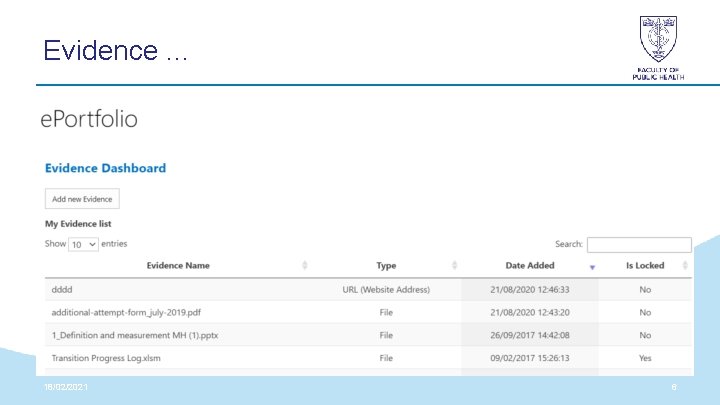Sort by Date Added column header
The height and width of the screenshot is (405, 720).
pyautogui.click(x=530, y=265)
